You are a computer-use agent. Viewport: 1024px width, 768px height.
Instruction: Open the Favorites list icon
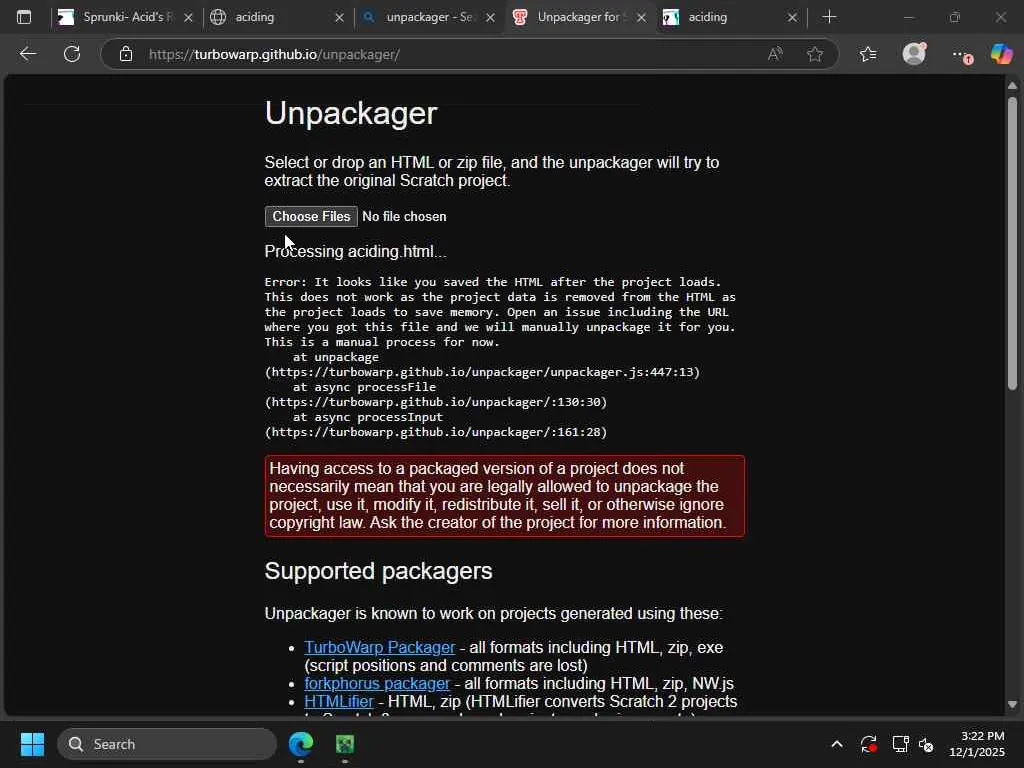[x=867, y=54]
